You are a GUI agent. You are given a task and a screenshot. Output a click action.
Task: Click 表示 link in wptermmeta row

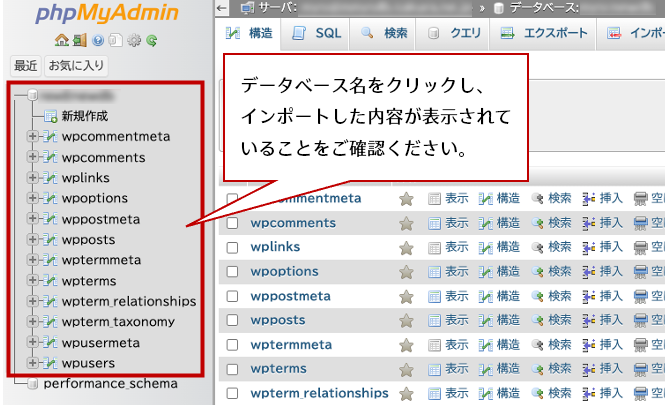pos(457,345)
